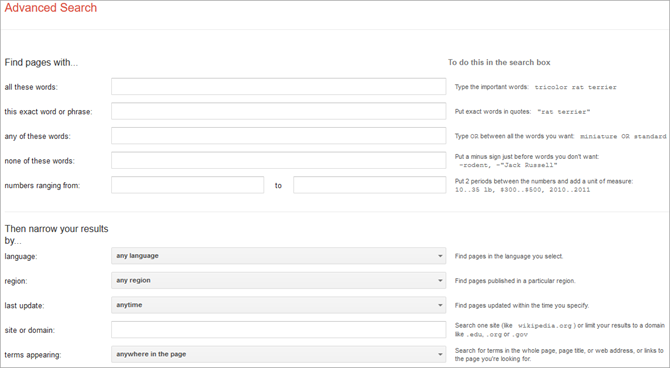This screenshot has width=670, height=368.
Task: Click 'To do this in the search box' text
Action: point(499,62)
